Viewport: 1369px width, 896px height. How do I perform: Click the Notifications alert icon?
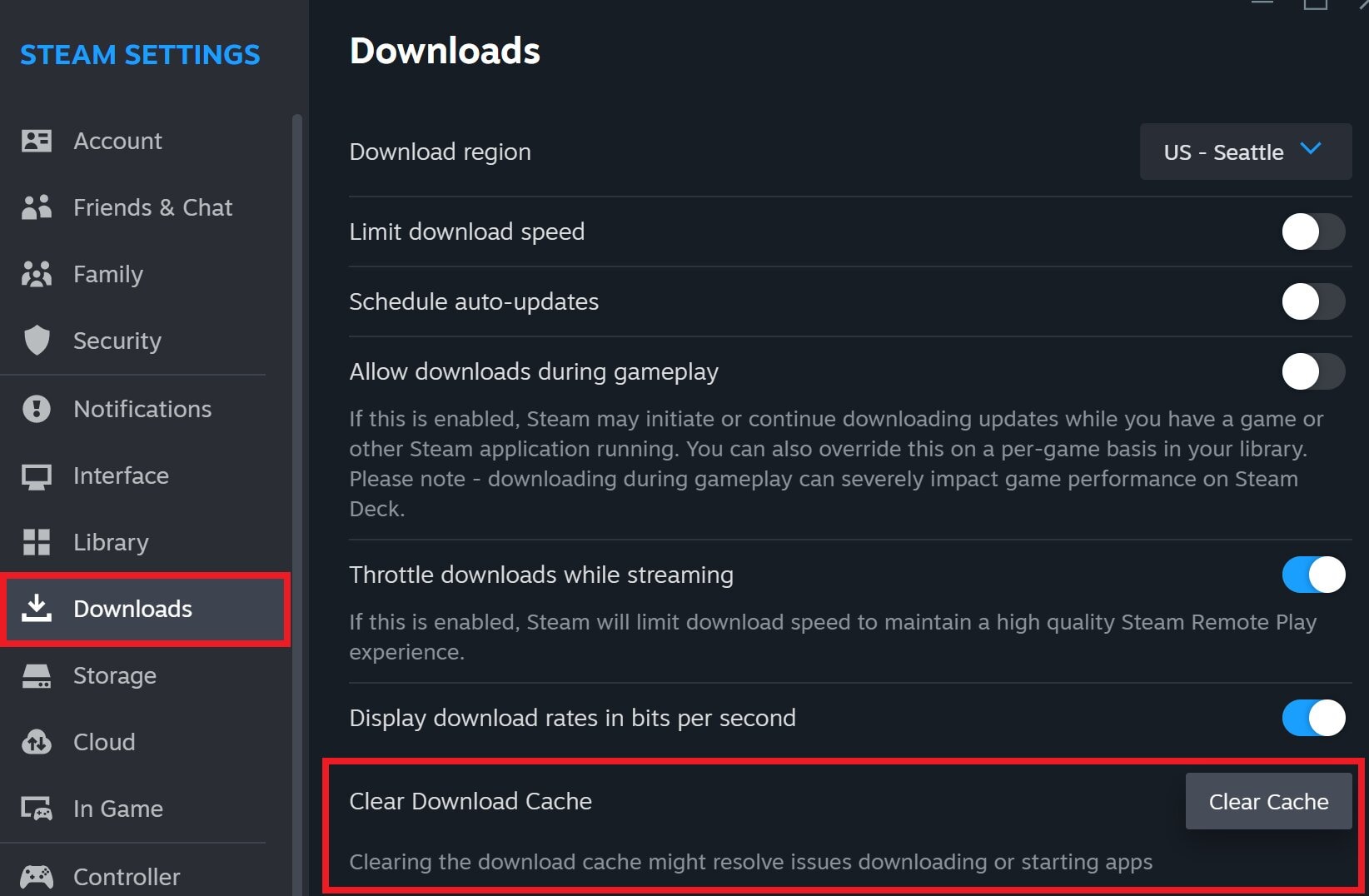37,409
